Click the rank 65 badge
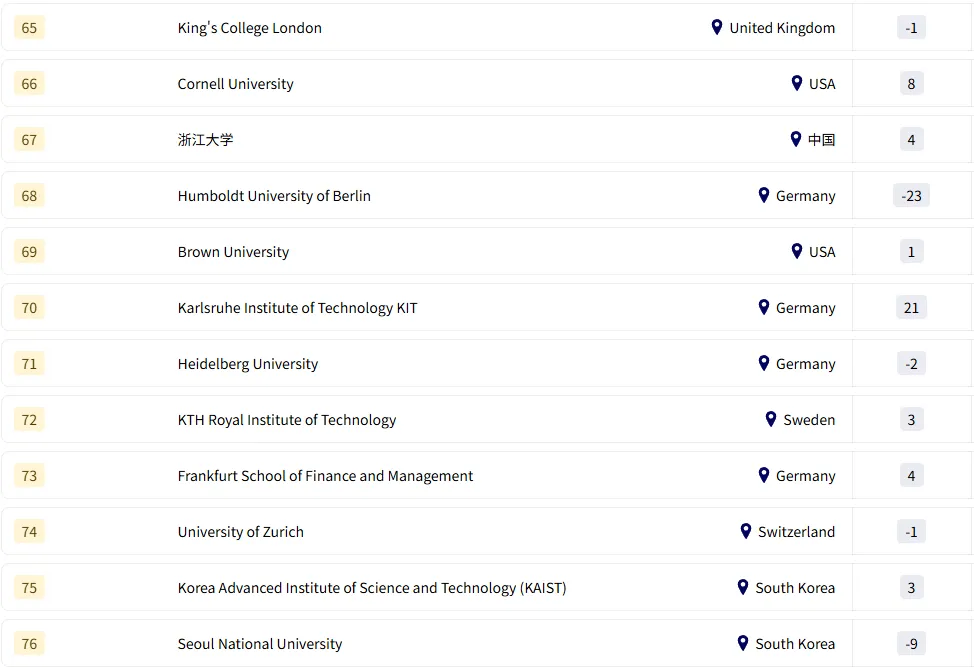Image resolution: width=974 pixels, height=667 pixels. (x=29, y=28)
